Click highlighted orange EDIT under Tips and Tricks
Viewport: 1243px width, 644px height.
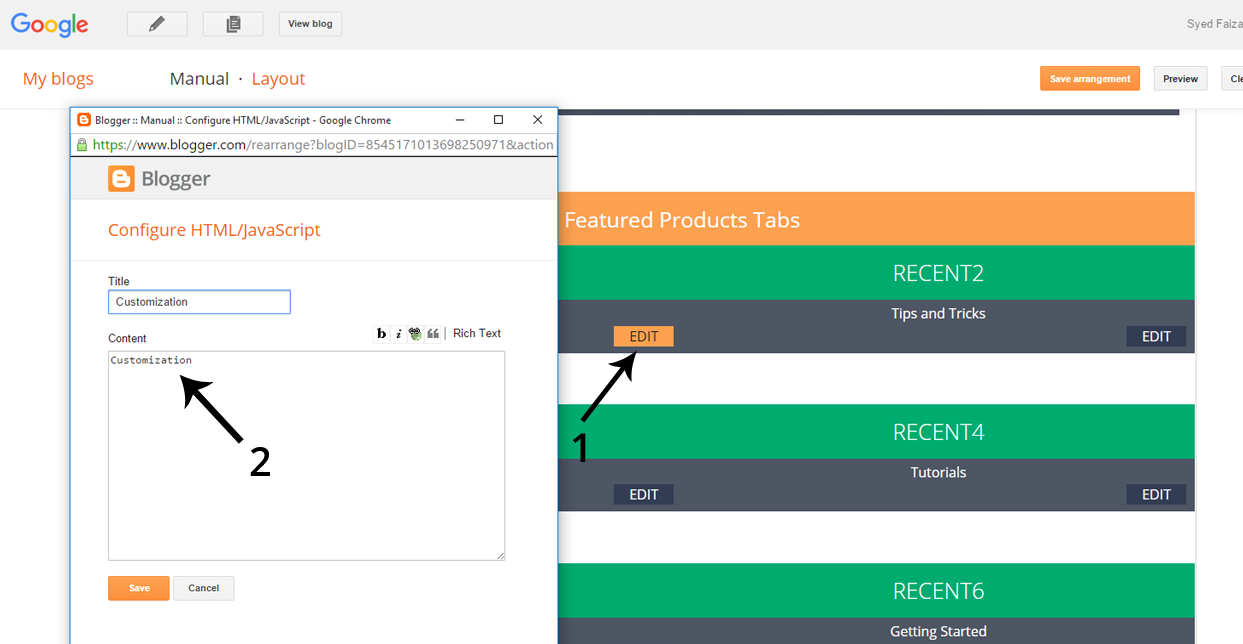coord(644,336)
